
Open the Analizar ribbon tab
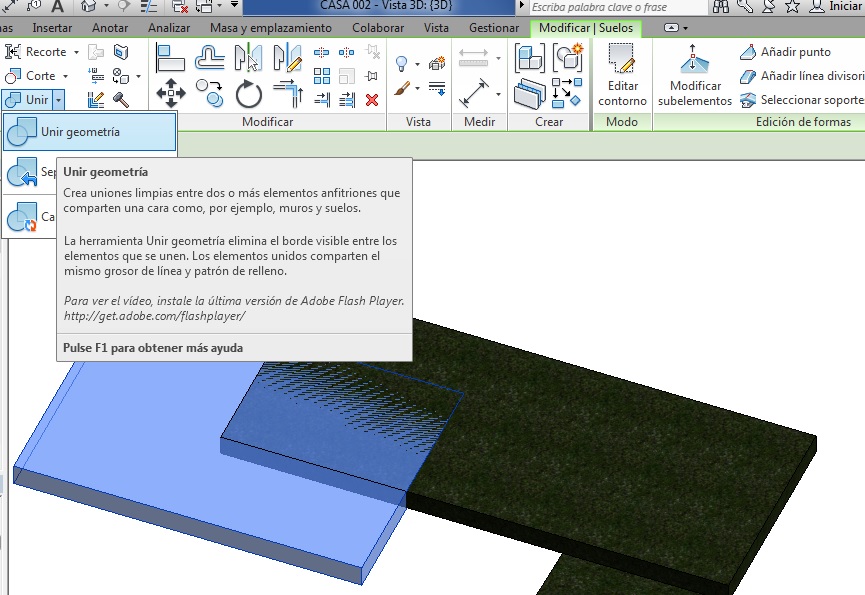pos(168,28)
